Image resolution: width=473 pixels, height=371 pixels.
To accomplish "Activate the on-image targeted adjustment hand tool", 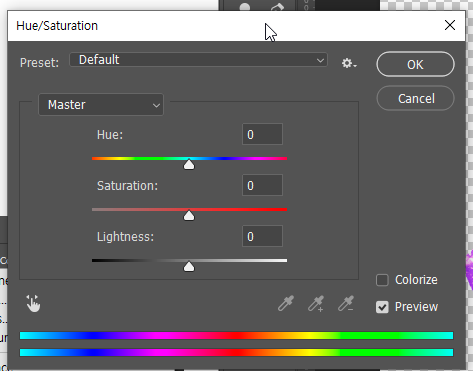I will (33, 303).
